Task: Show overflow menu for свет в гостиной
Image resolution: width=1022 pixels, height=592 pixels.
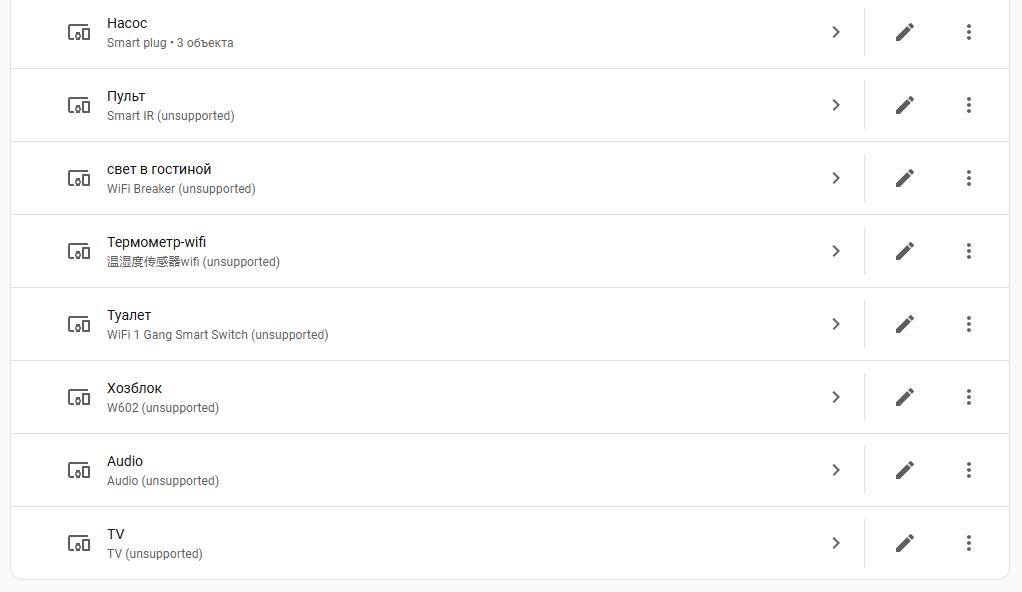Action: (969, 178)
